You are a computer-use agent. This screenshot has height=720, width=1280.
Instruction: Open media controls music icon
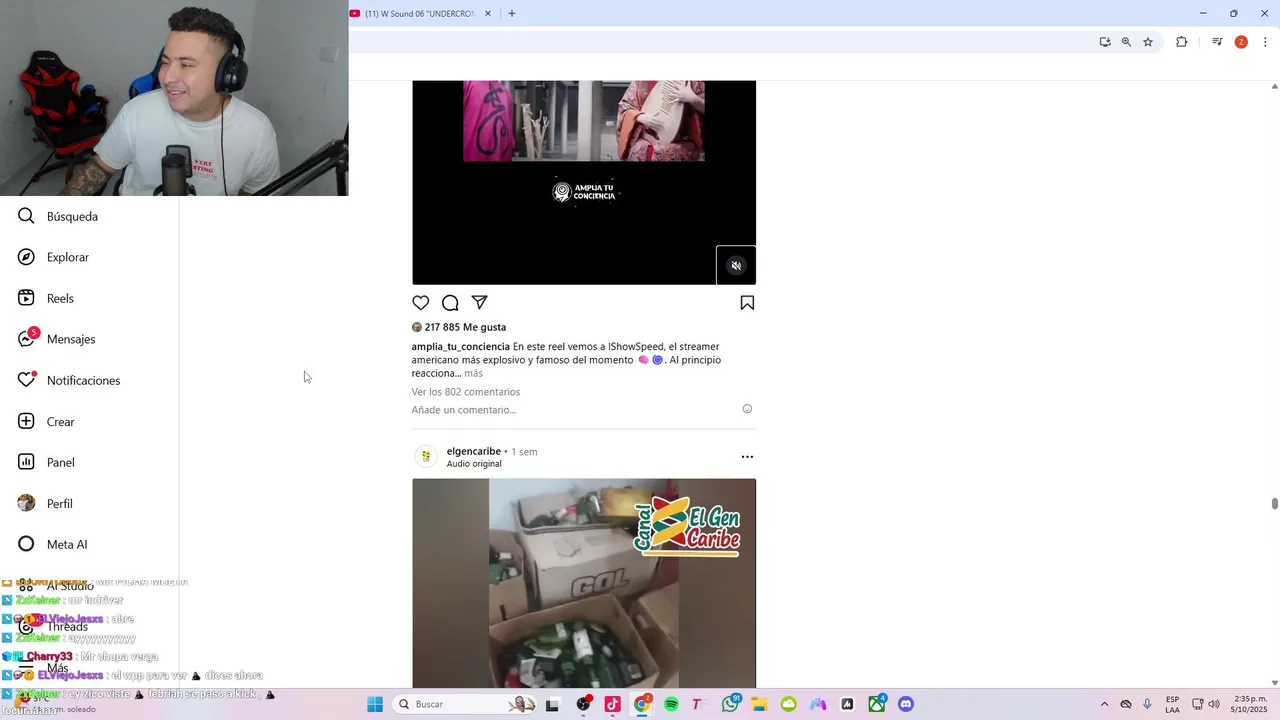[1217, 42]
